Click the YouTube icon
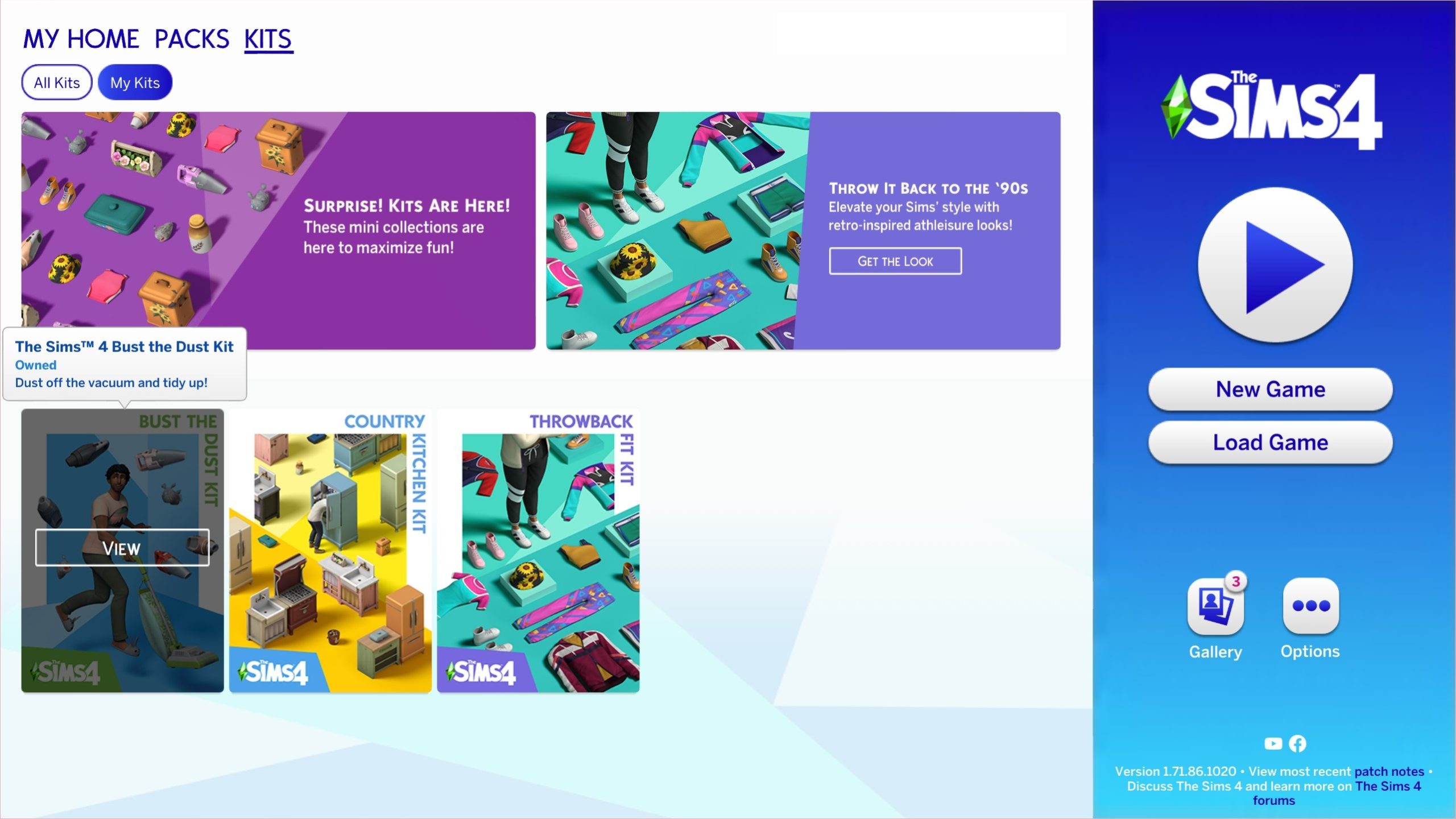Viewport: 1456px width, 819px height. (1273, 743)
